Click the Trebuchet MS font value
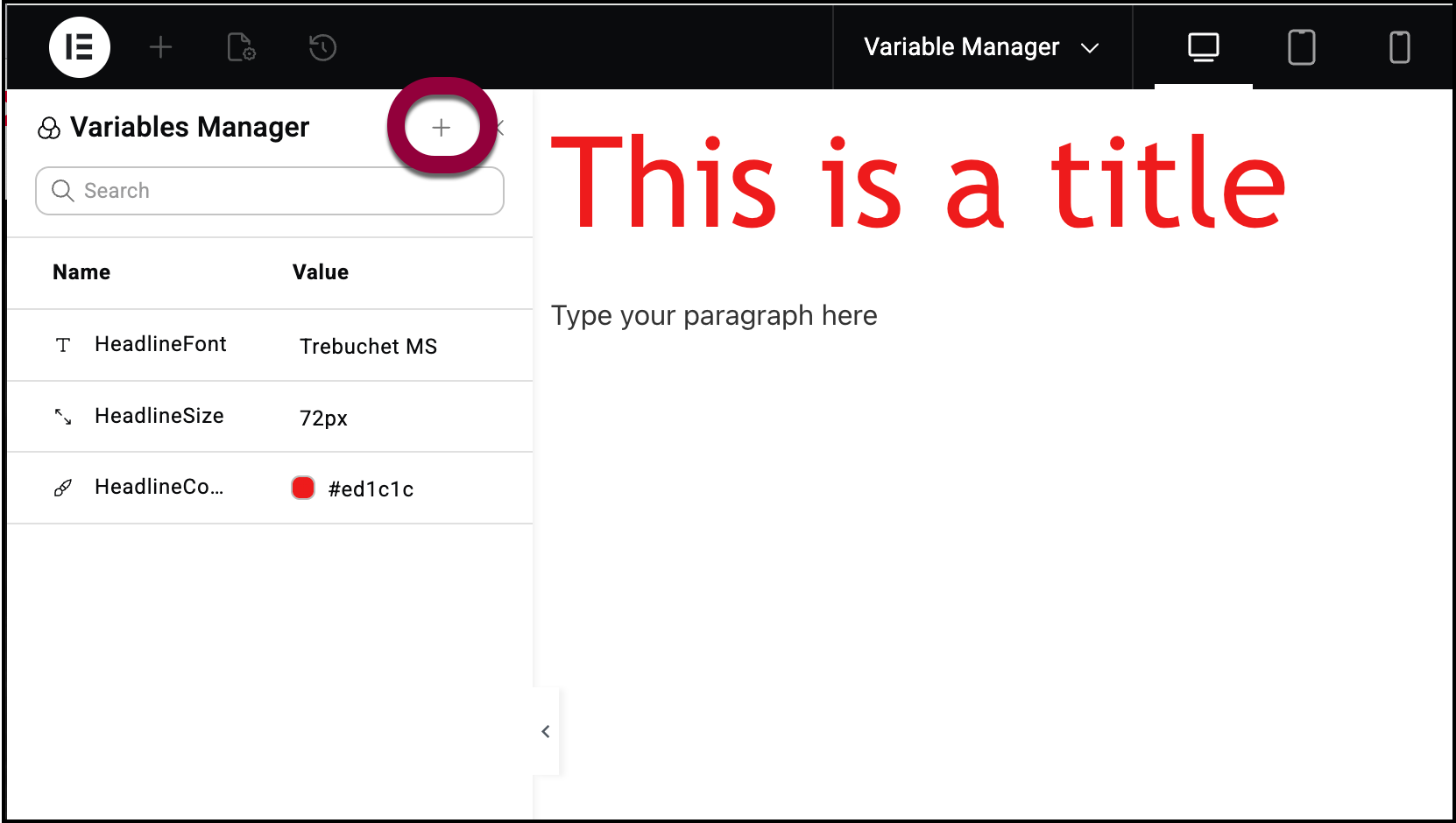This screenshot has width=1456, height=823. point(368,347)
